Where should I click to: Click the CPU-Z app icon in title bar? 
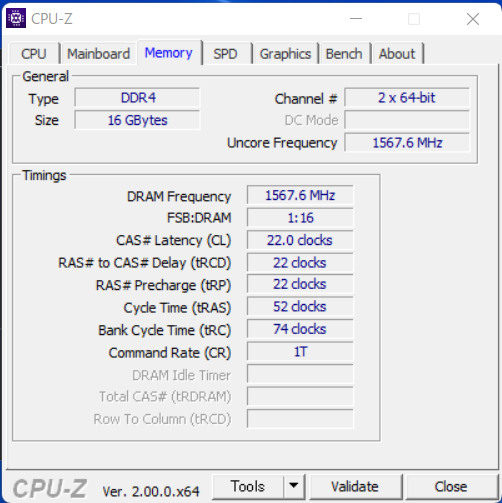click(x=16, y=18)
